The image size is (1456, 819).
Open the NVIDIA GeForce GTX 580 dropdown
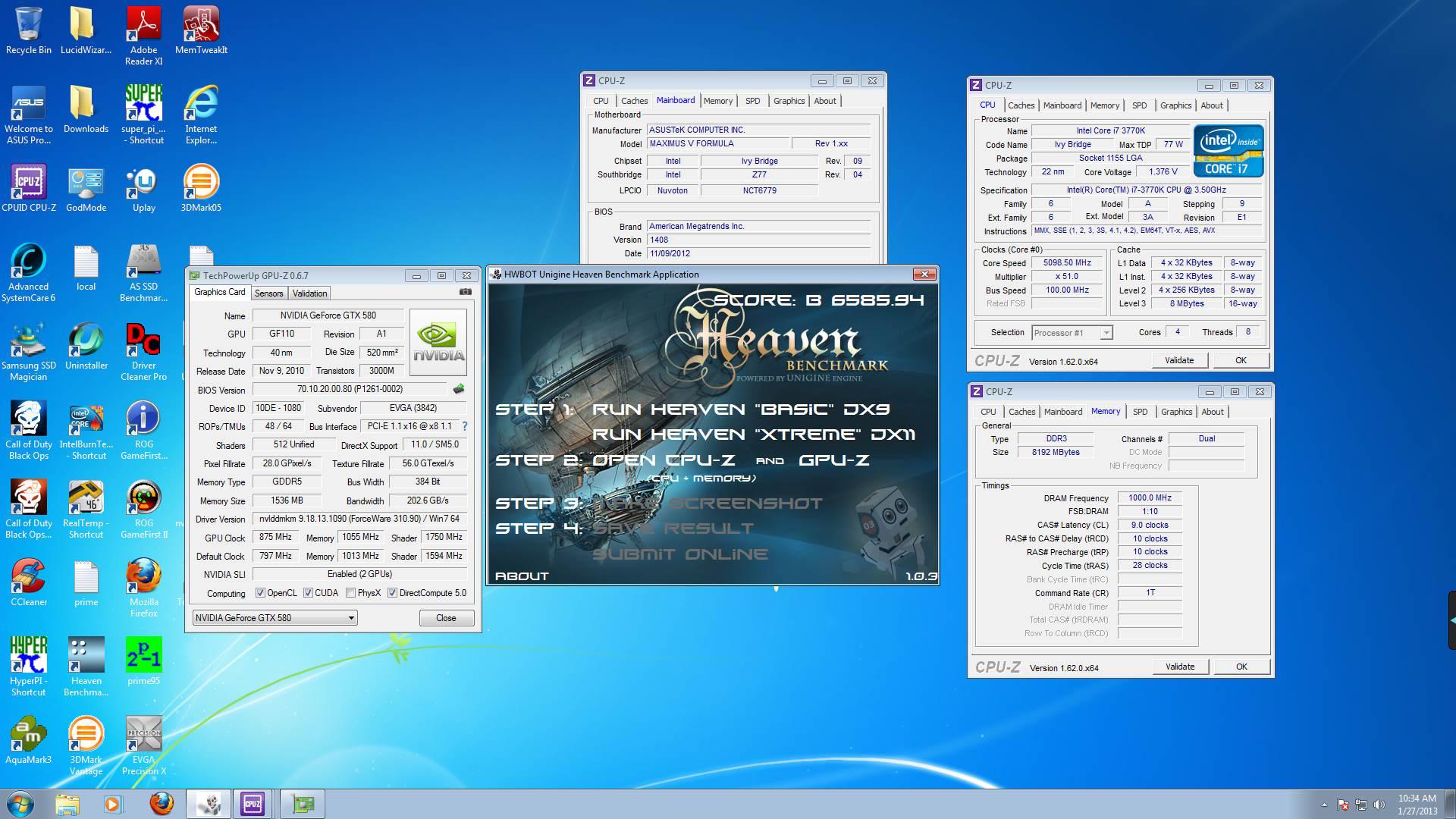pyautogui.click(x=275, y=618)
